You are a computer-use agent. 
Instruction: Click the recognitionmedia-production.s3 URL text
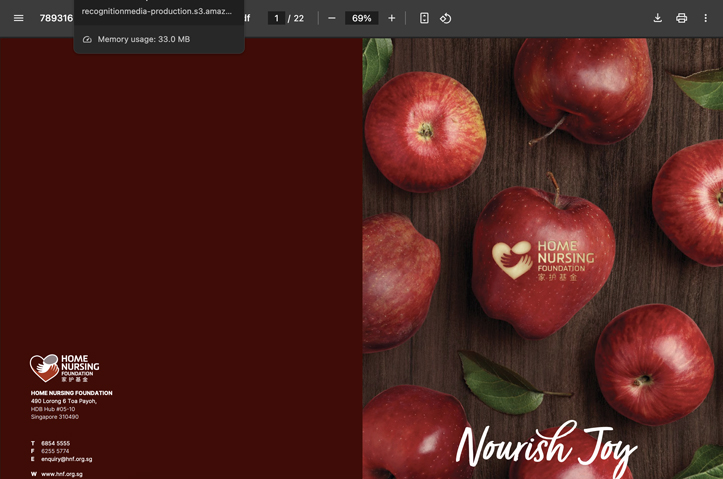(157, 11)
